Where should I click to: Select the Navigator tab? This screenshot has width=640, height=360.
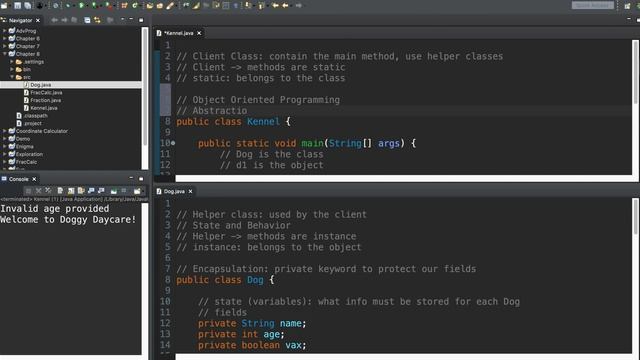pyautogui.click(x=20, y=20)
